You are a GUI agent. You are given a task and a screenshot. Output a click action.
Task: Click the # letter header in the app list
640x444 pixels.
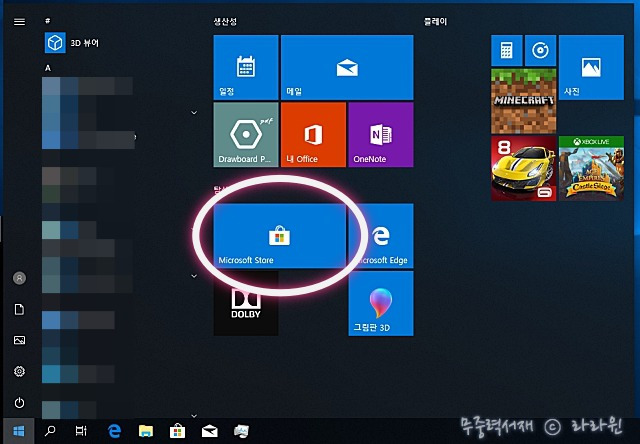(x=48, y=20)
